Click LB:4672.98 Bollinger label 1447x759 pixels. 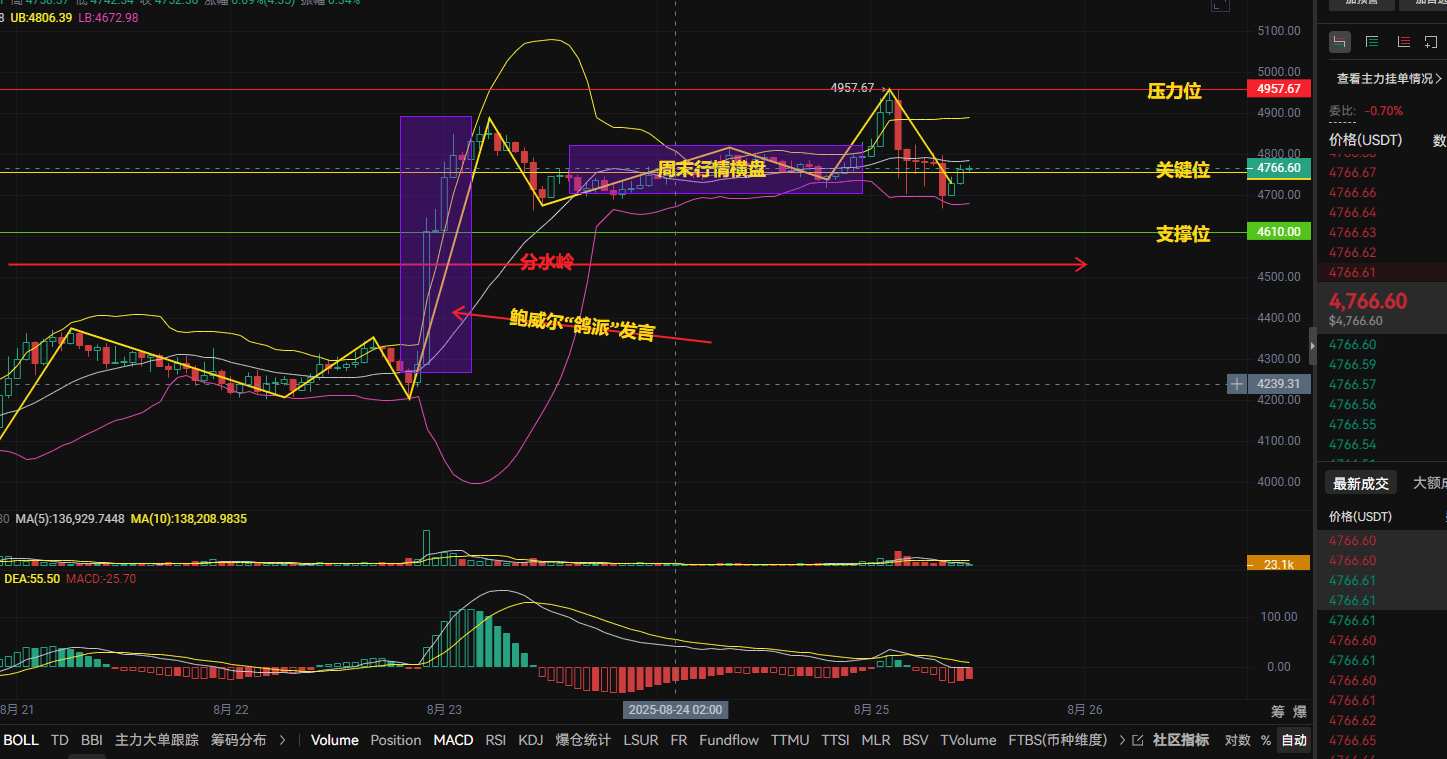pyautogui.click(x=107, y=18)
